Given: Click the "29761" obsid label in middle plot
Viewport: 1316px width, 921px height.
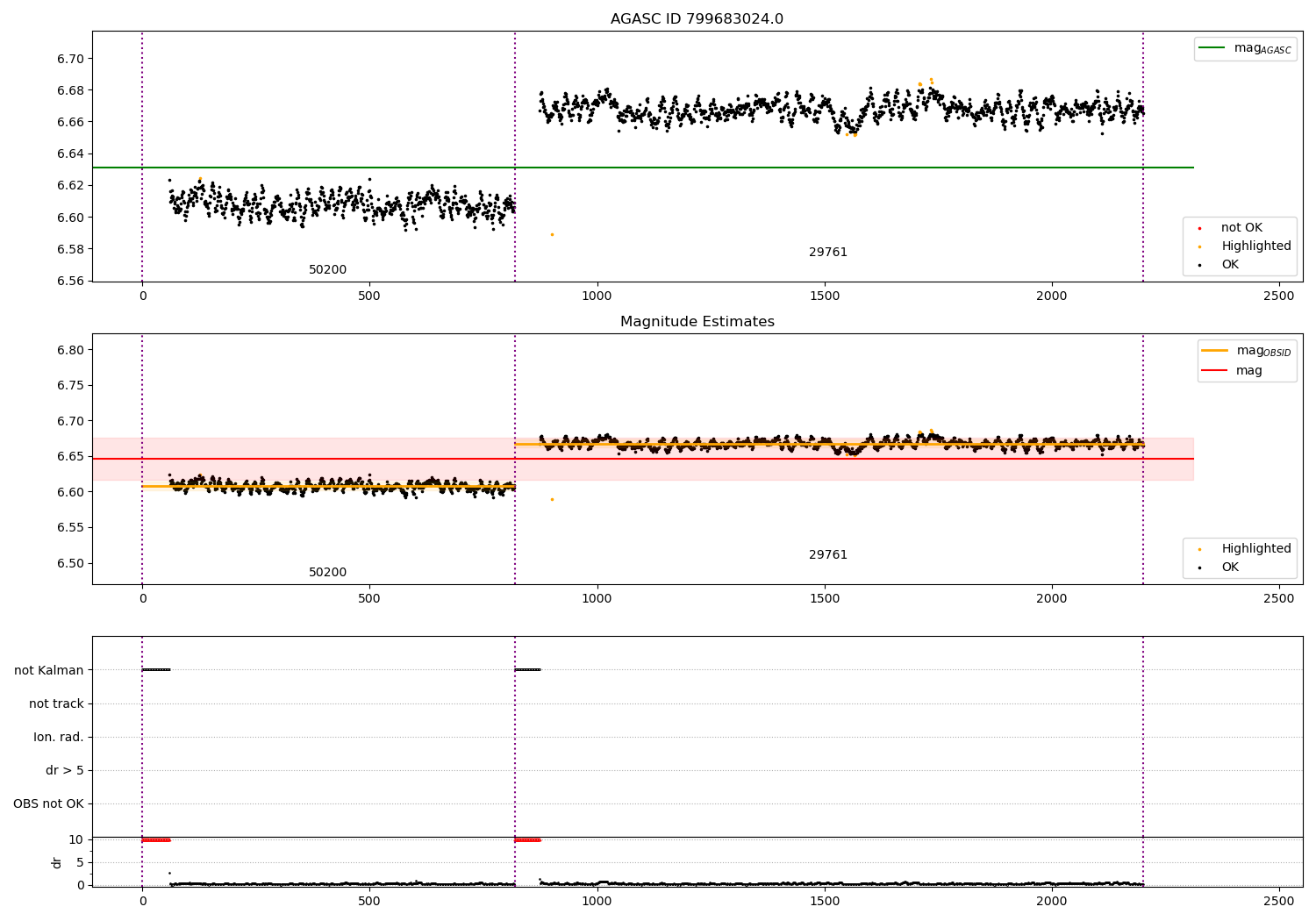Looking at the screenshot, I should click(x=827, y=555).
